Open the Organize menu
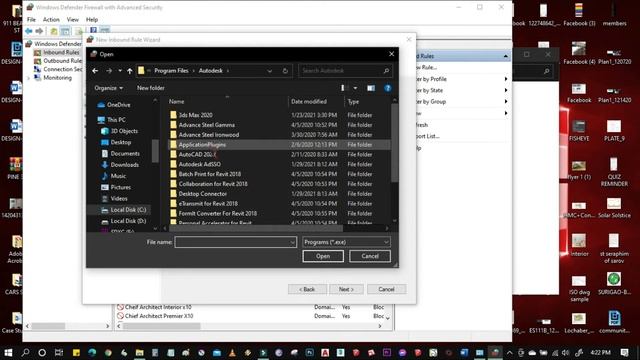Screen dimensions: 640x360 (109, 88)
